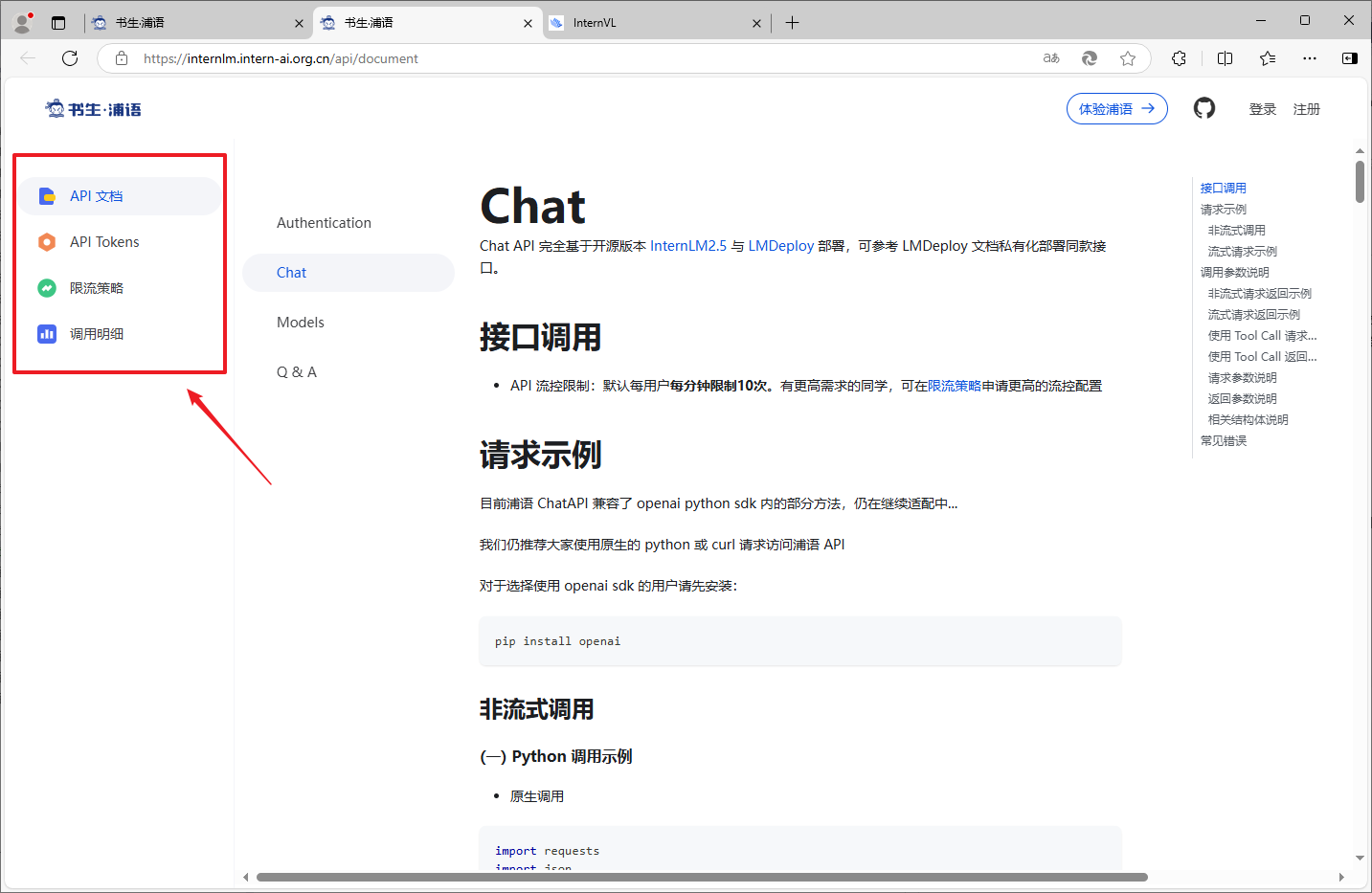Click the horizontal scrollbar thumb
Image resolution: width=1372 pixels, height=893 pixels.
pyautogui.click(x=702, y=877)
